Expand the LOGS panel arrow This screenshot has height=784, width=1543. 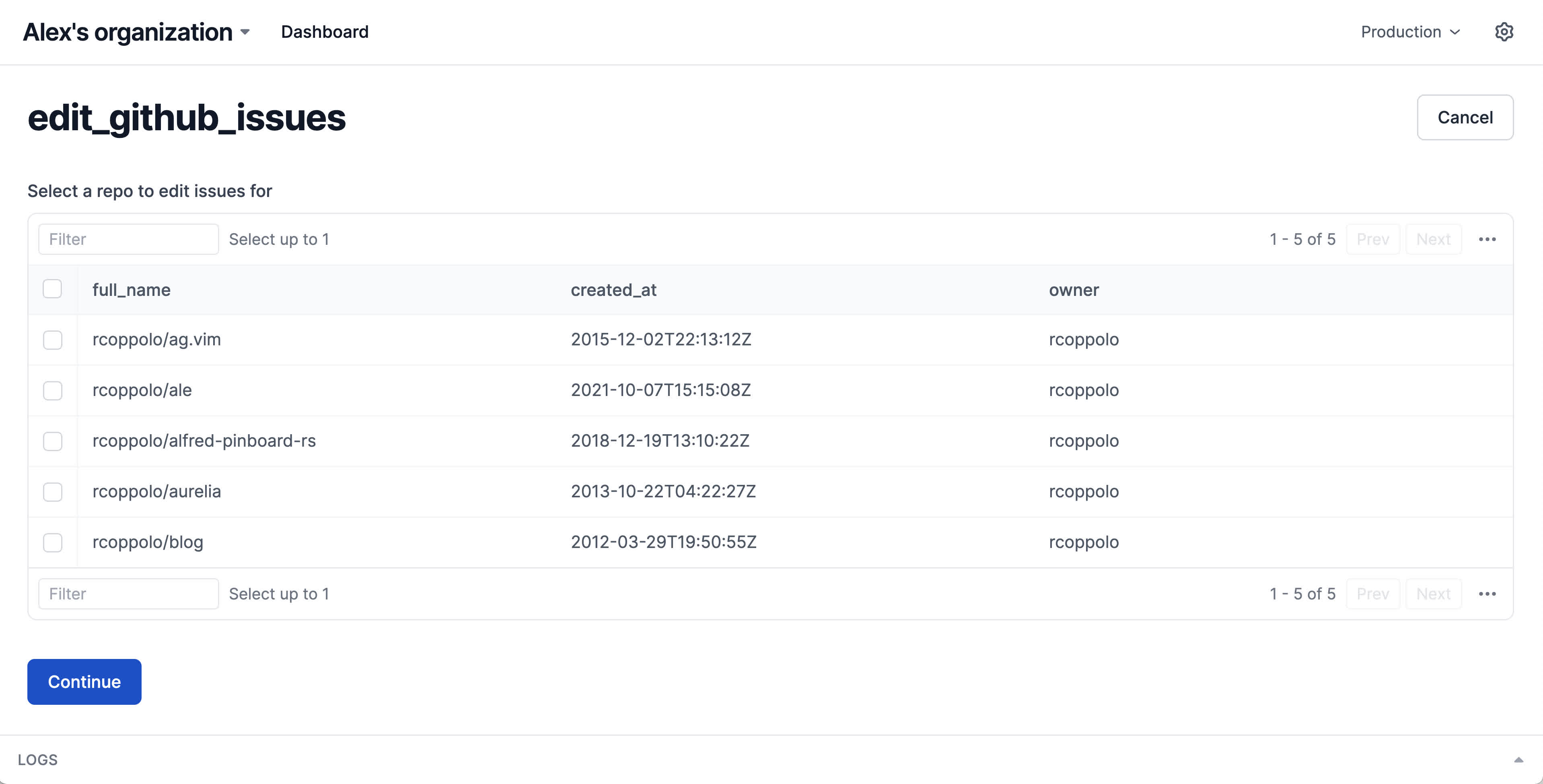tap(1518, 759)
